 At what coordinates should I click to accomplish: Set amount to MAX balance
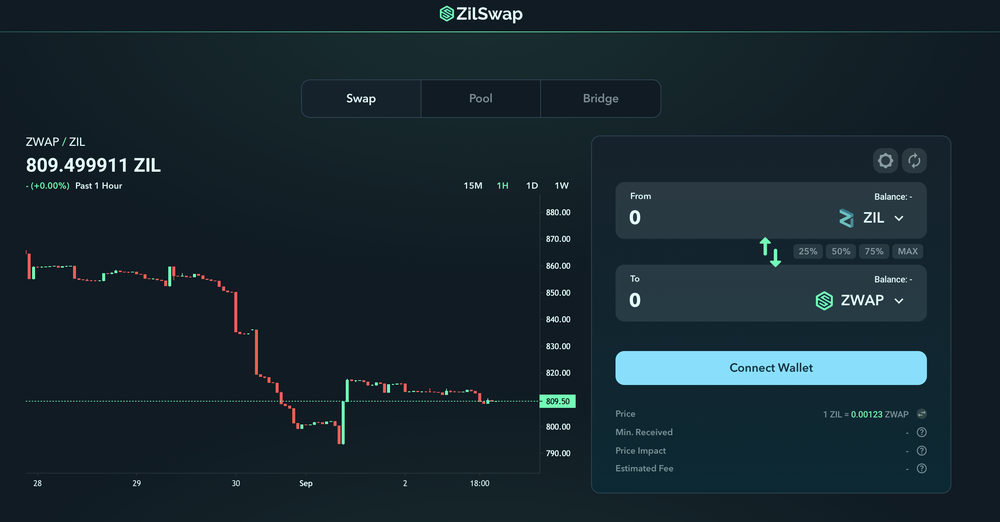(x=908, y=251)
